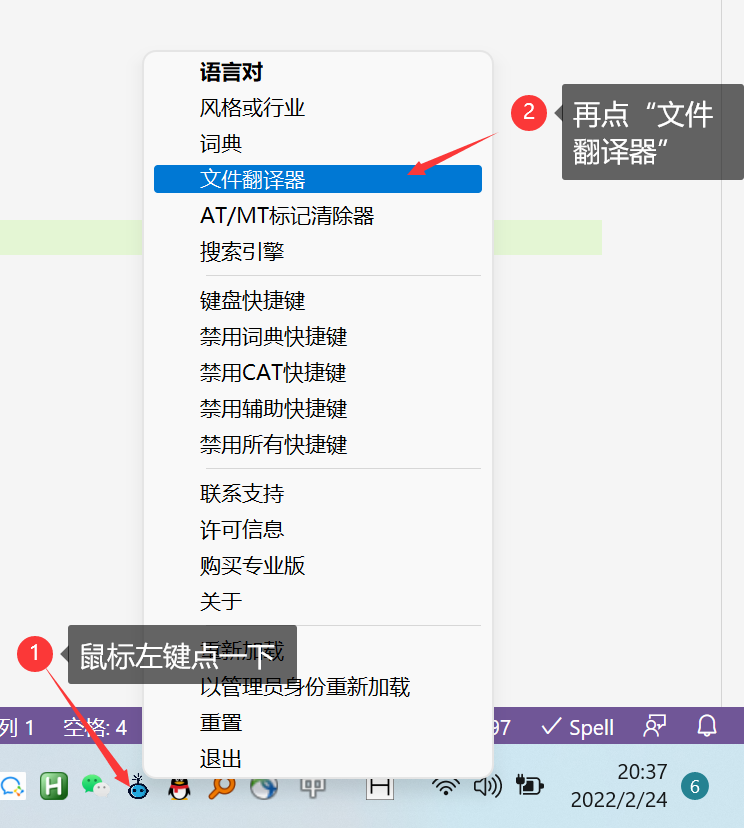This screenshot has width=744, height=828.
Task: Choose 词典 in the context menu
Action: coord(221,144)
